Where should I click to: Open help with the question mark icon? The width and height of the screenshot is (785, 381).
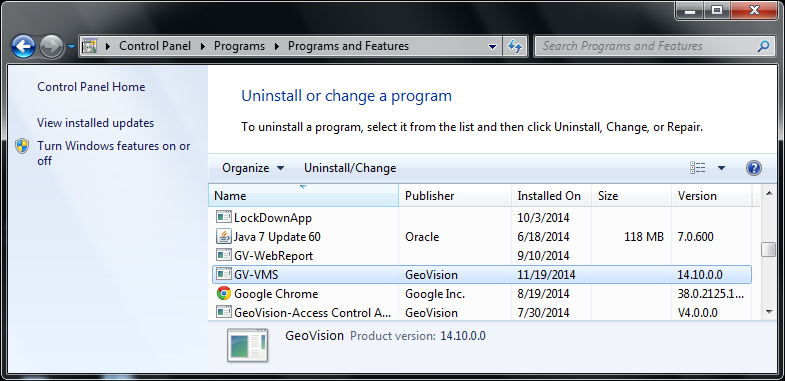753,168
